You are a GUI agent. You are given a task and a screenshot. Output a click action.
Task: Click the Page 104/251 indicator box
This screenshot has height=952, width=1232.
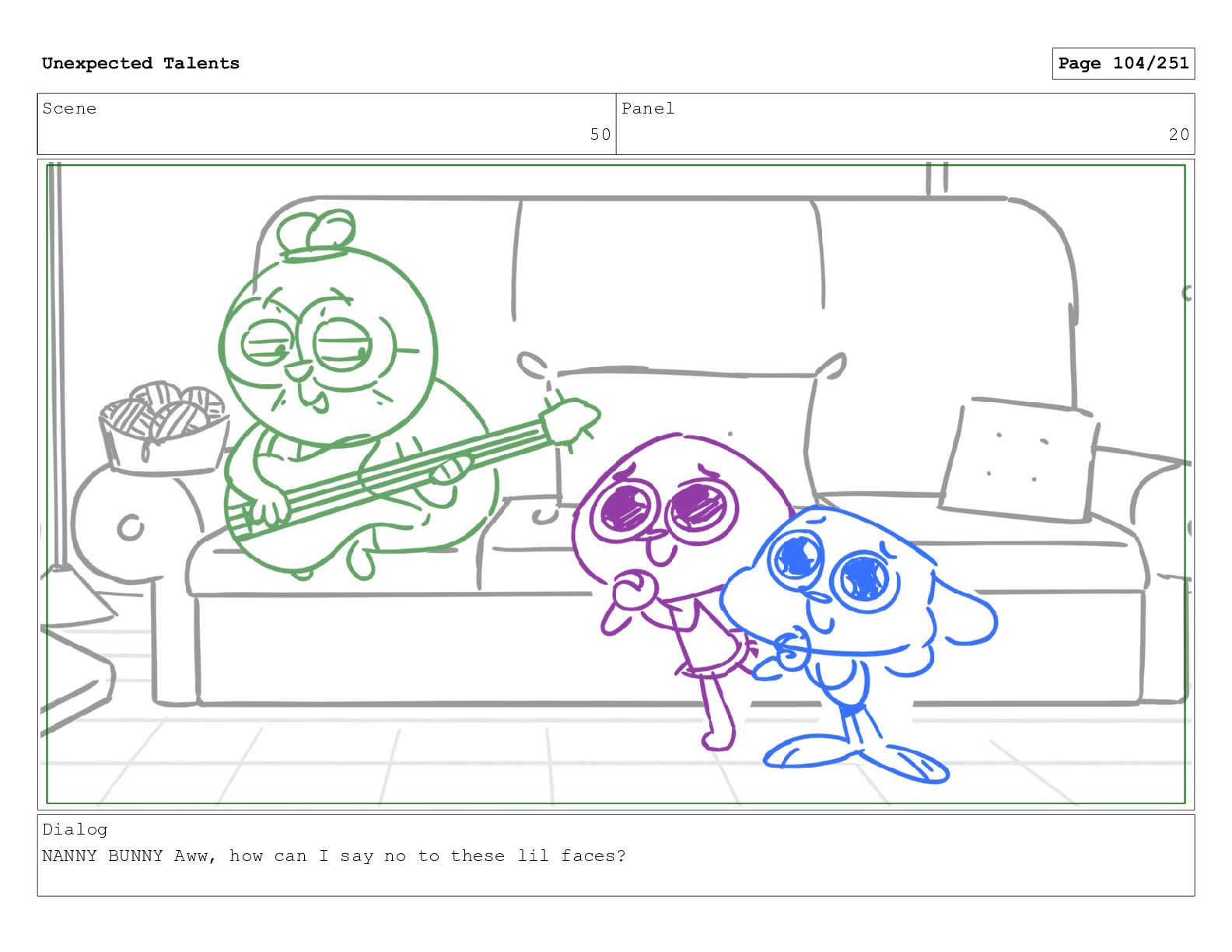coord(1123,64)
